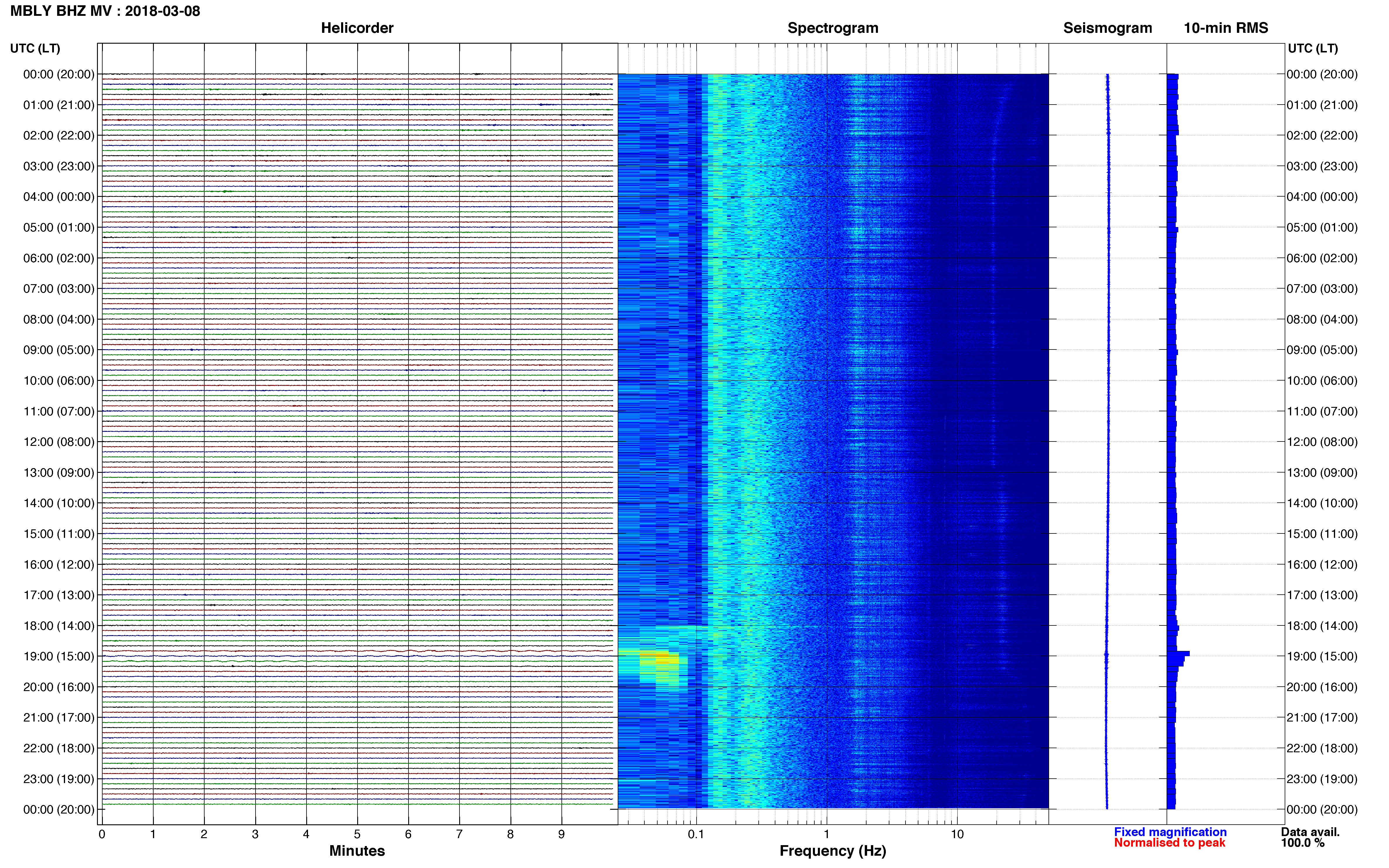The image size is (1389, 868).
Task: Click "07:00 (03:00)" on the left time axis
Action: pyautogui.click(x=59, y=289)
